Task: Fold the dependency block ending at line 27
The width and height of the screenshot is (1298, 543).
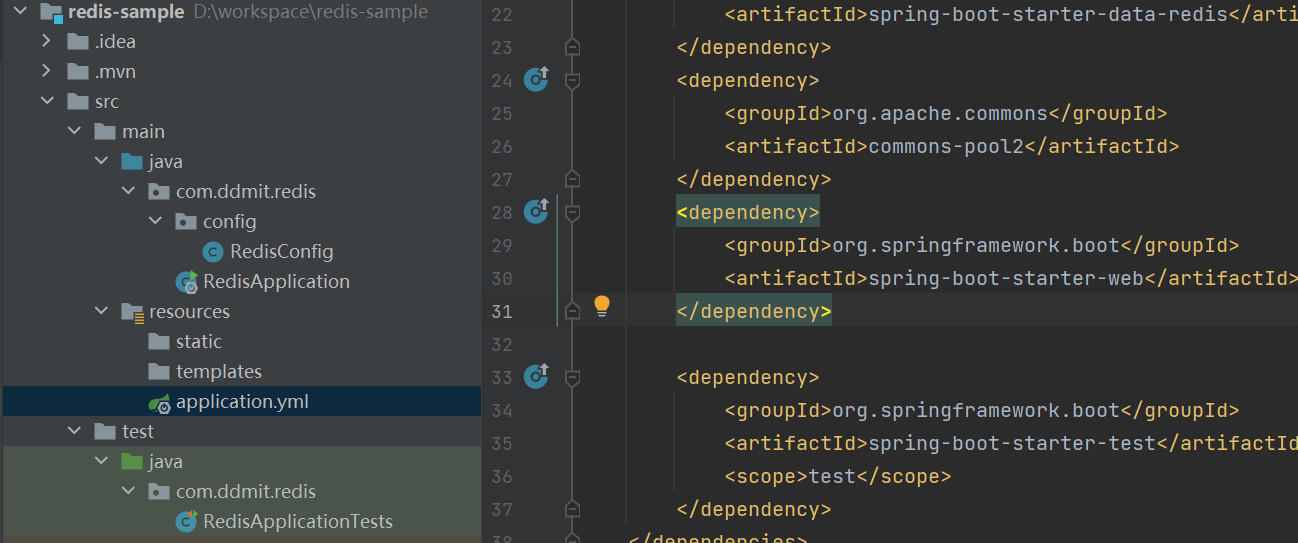Action: [572, 179]
